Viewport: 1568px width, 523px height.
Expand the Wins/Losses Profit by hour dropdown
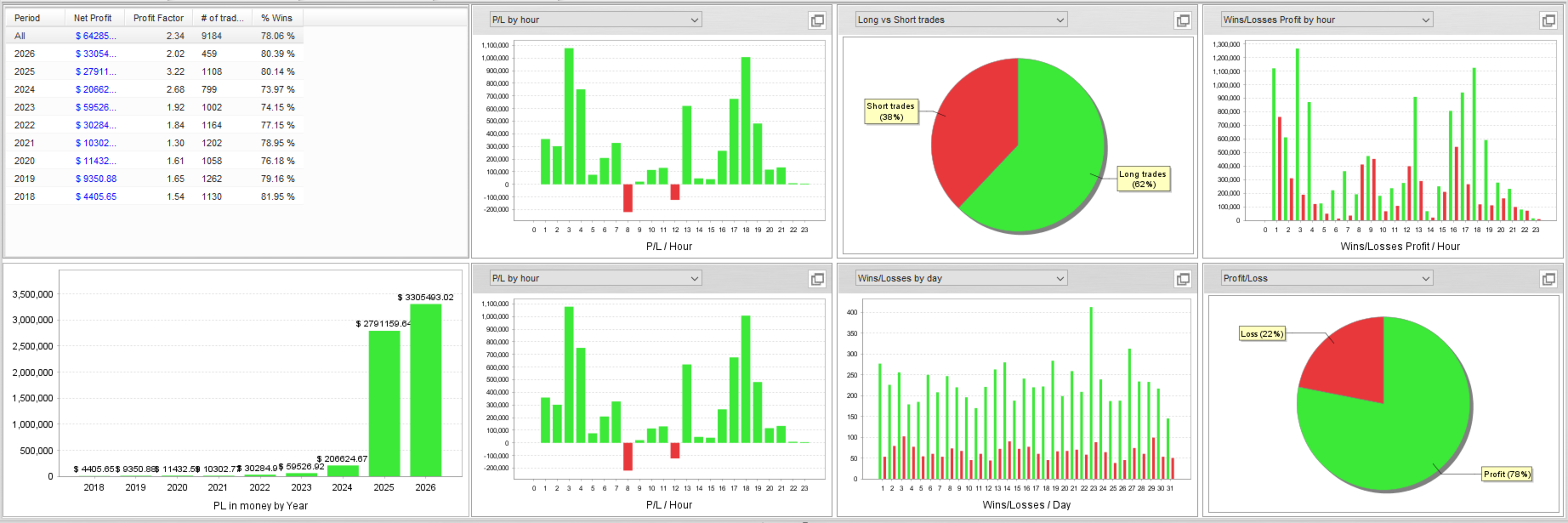tap(1327, 20)
